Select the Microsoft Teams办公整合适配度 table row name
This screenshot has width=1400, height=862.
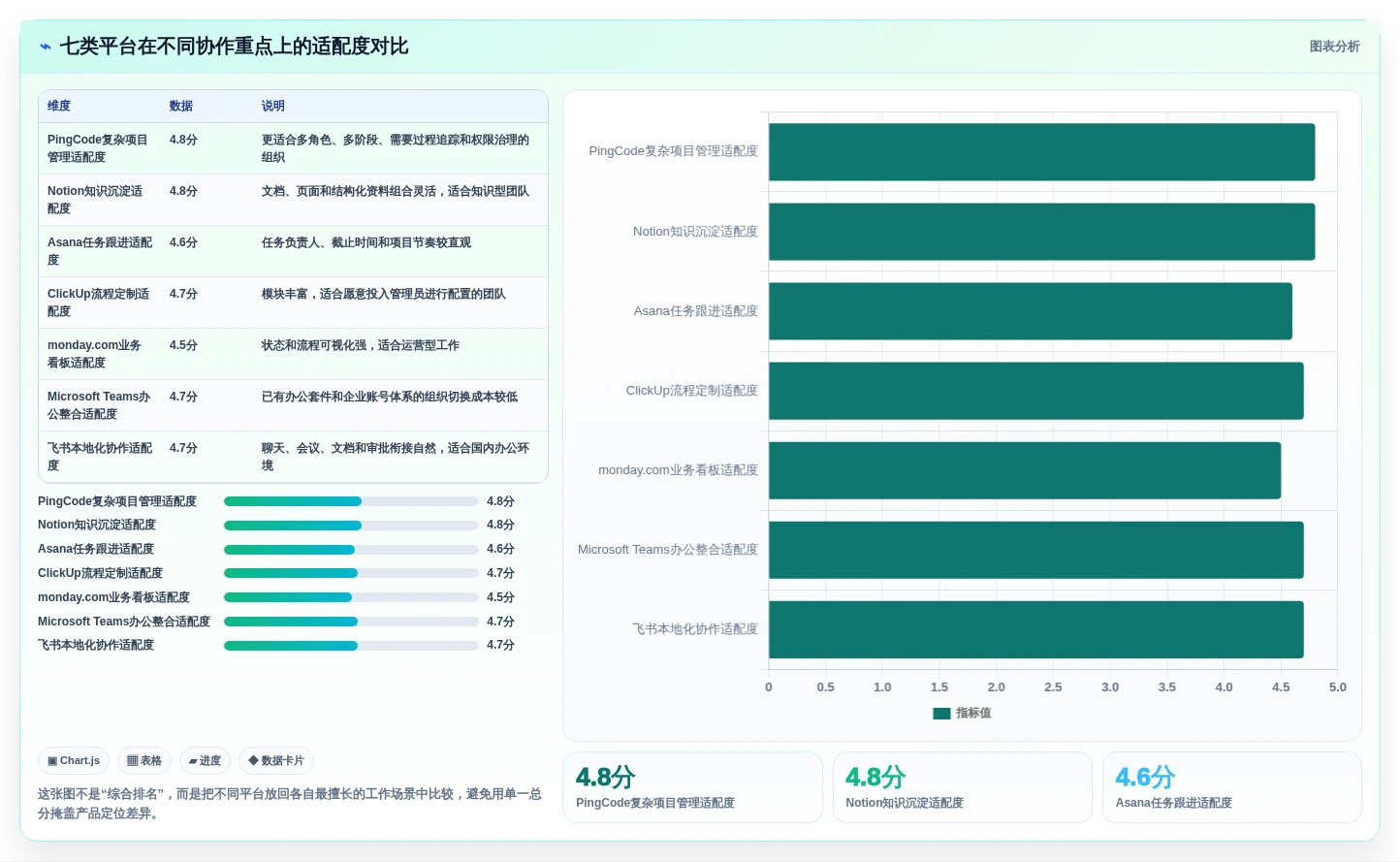[100, 405]
